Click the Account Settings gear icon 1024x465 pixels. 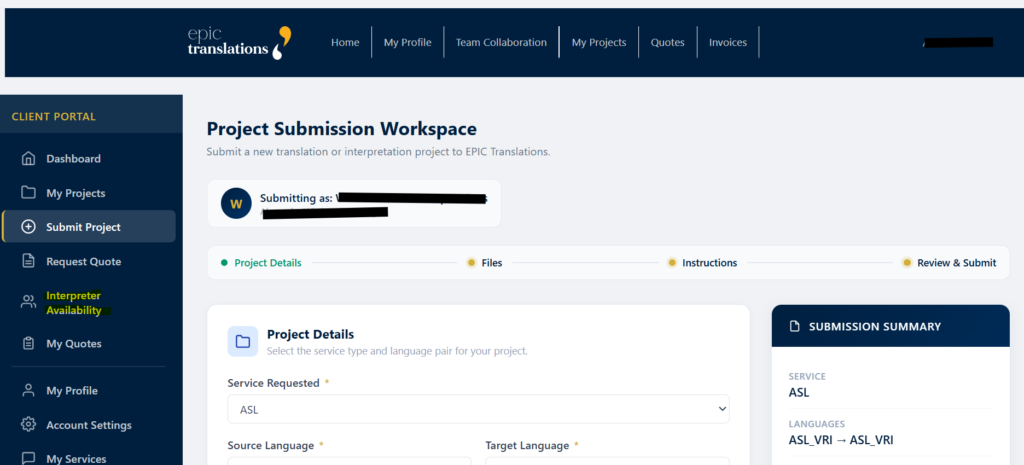coord(28,425)
